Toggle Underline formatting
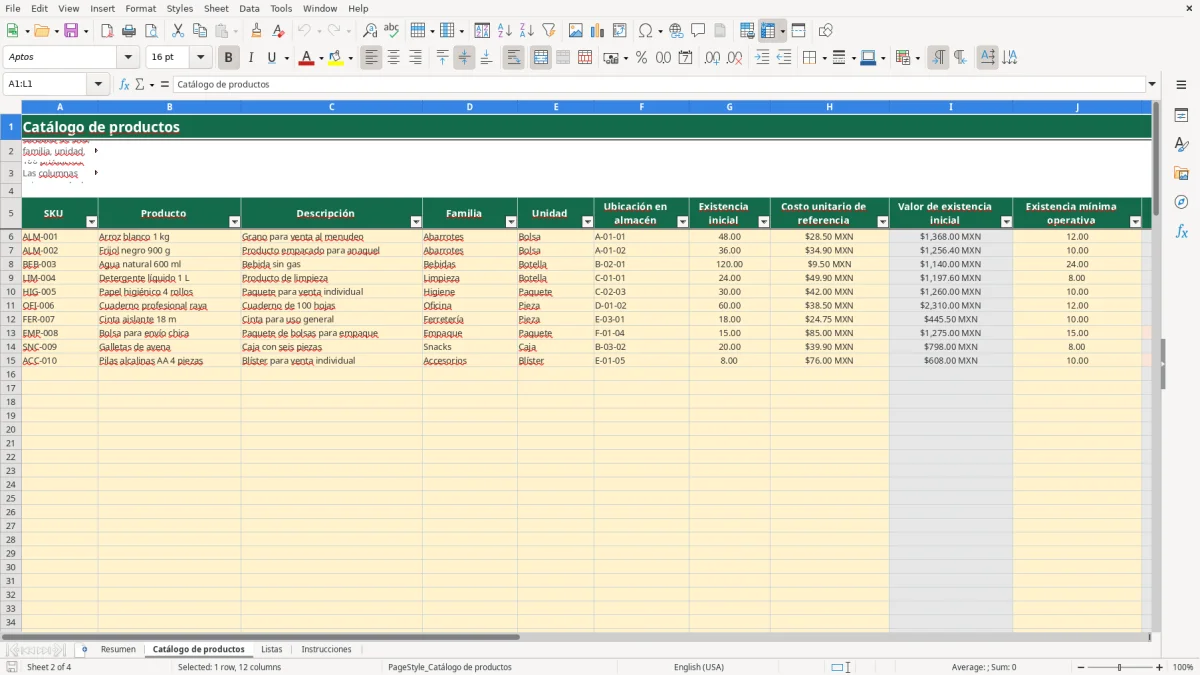The width and height of the screenshot is (1200, 675). click(271, 58)
